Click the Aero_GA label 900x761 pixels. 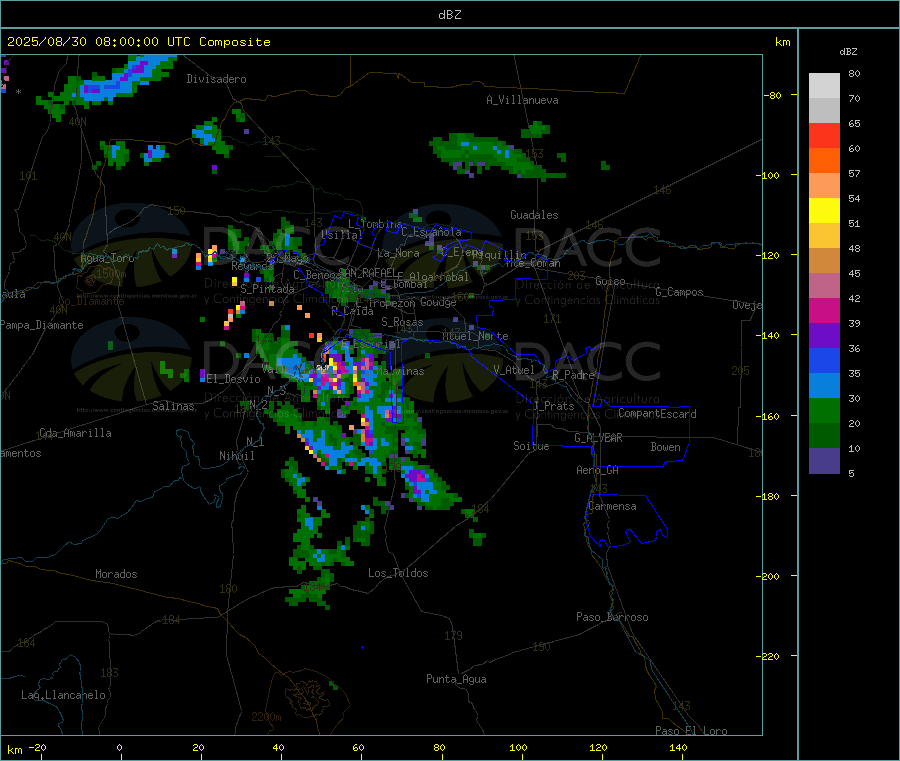[x=598, y=470]
